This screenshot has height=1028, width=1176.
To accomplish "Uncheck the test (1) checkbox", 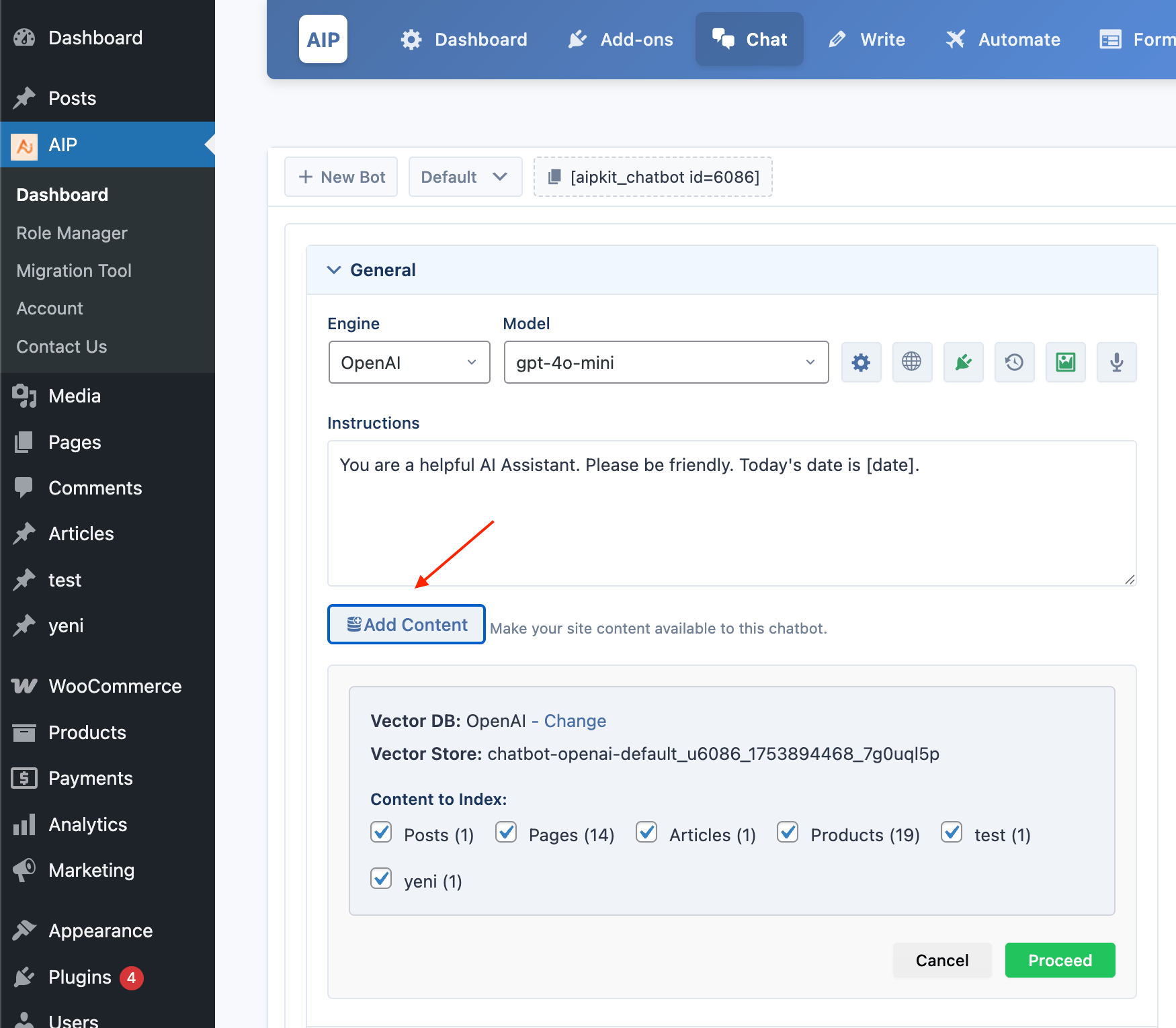I will tap(952, 832).
